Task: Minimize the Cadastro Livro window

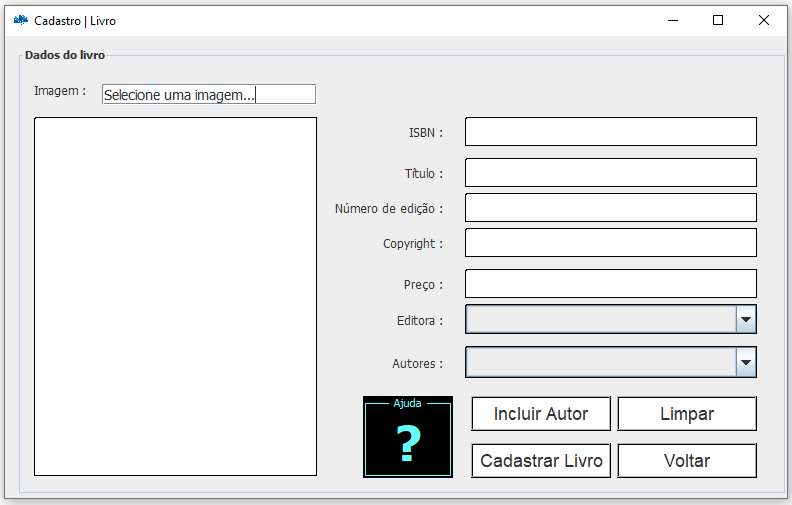Action: point(673,20)
